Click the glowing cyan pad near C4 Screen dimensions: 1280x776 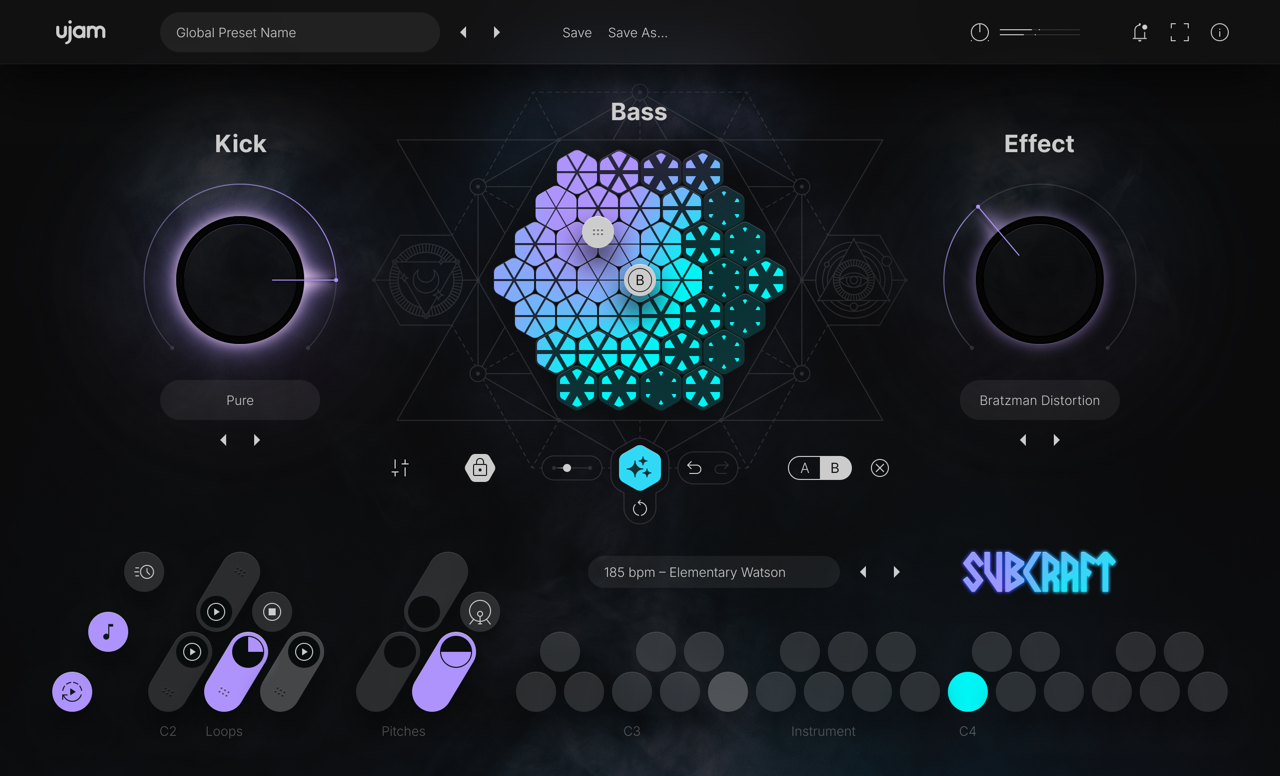tap(967, 691)
